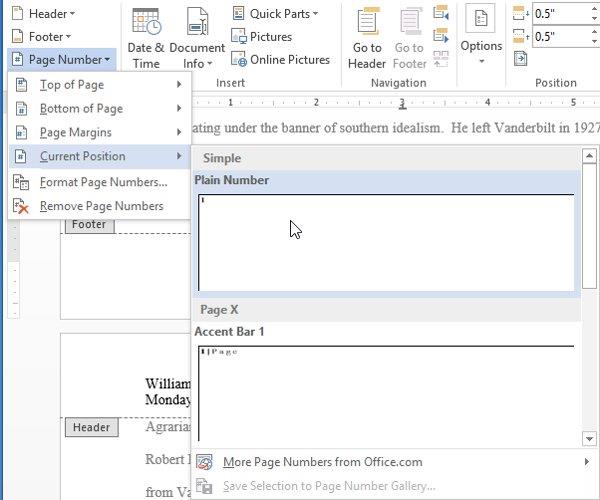
Task: Insert Pictures from ribbon
Action: point(262,37)
